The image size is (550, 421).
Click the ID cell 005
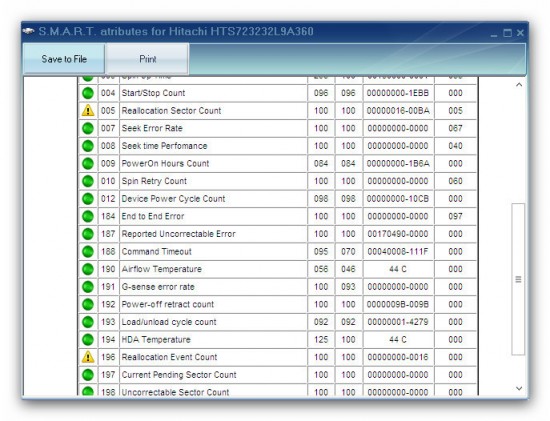pyautogui.click(x=108, y=111)
